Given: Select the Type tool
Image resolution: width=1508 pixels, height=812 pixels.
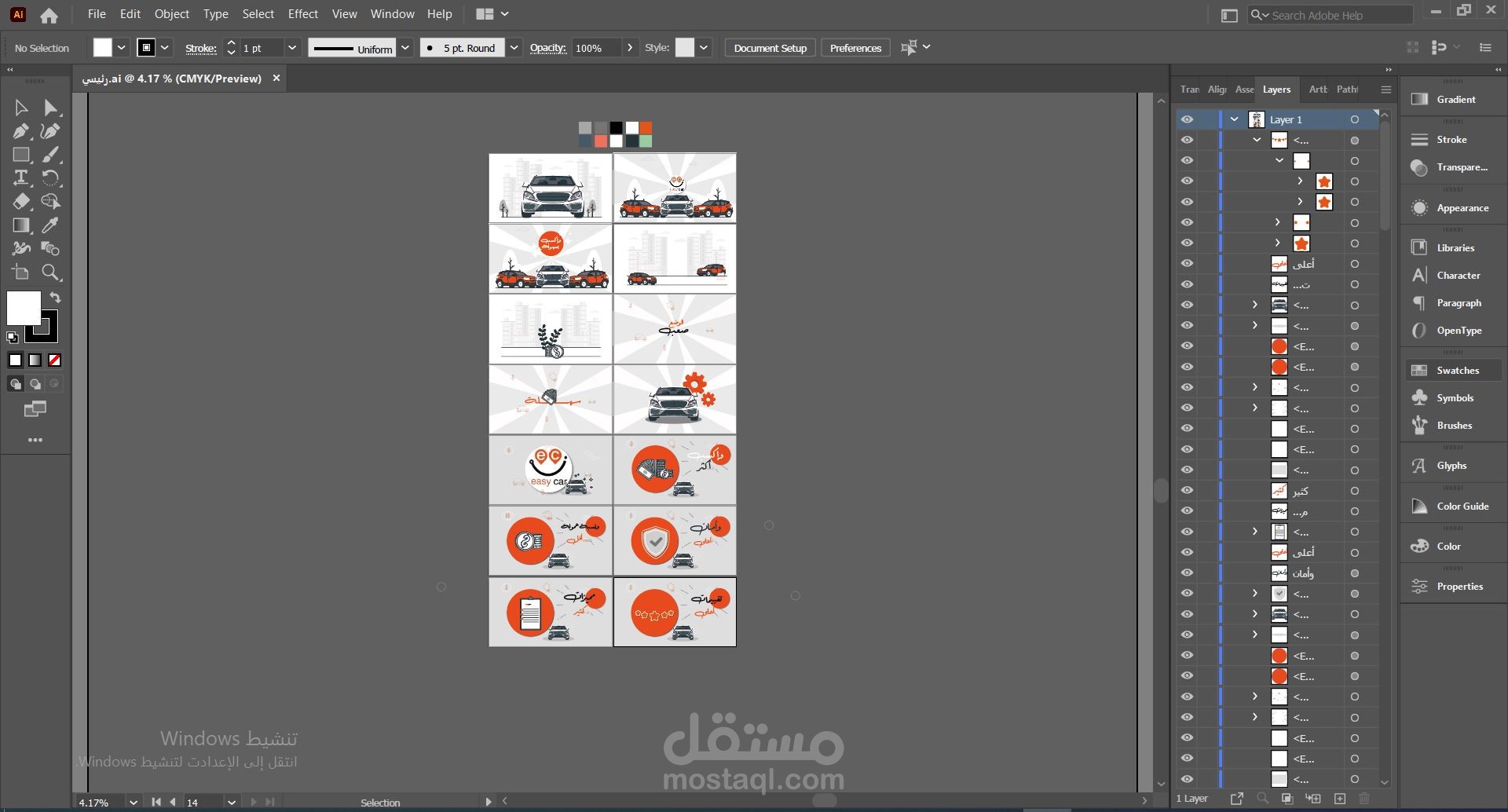Looking at the screenshot, I should click(x=21, y=178).
